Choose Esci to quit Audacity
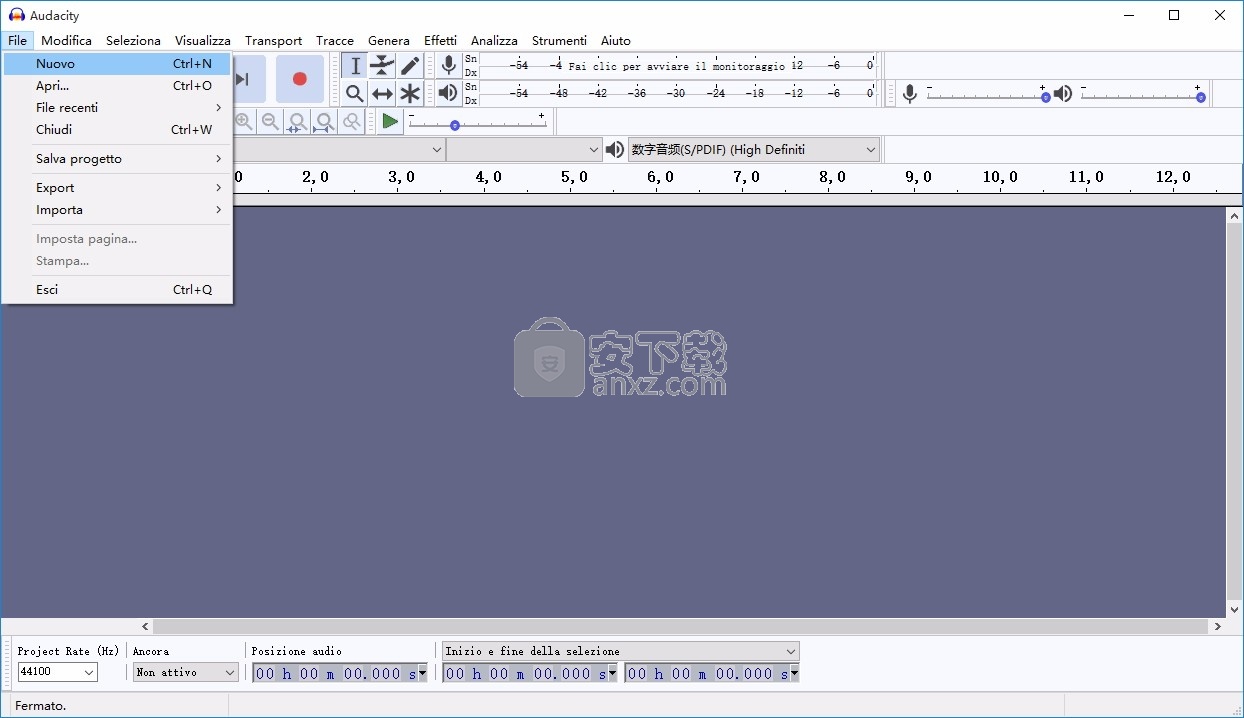Image resolution: width=1244 pixels, height=718 pixels. point(118,290)
